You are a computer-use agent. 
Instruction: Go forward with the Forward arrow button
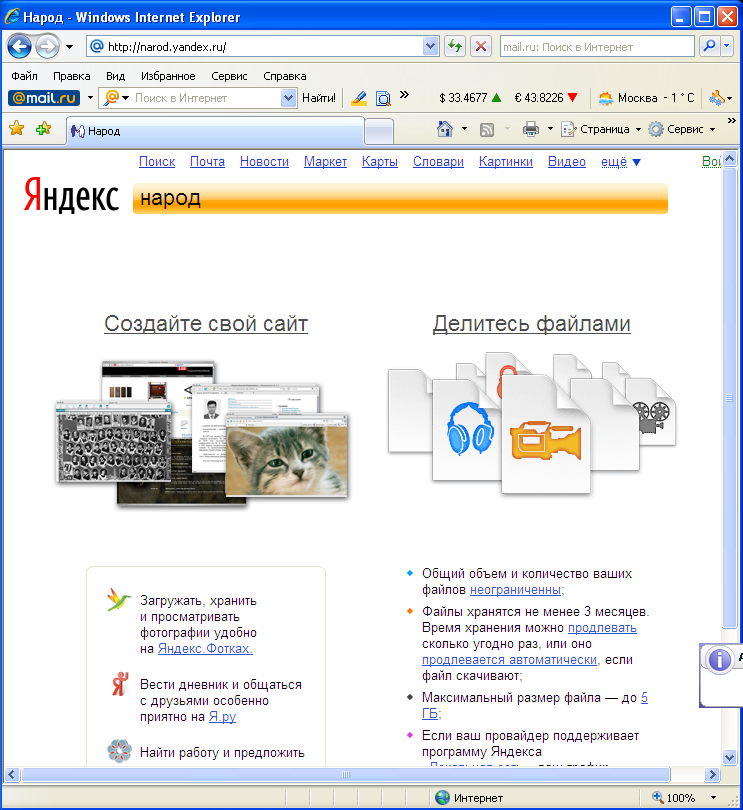pyautogui.click(x=48, y=46)
